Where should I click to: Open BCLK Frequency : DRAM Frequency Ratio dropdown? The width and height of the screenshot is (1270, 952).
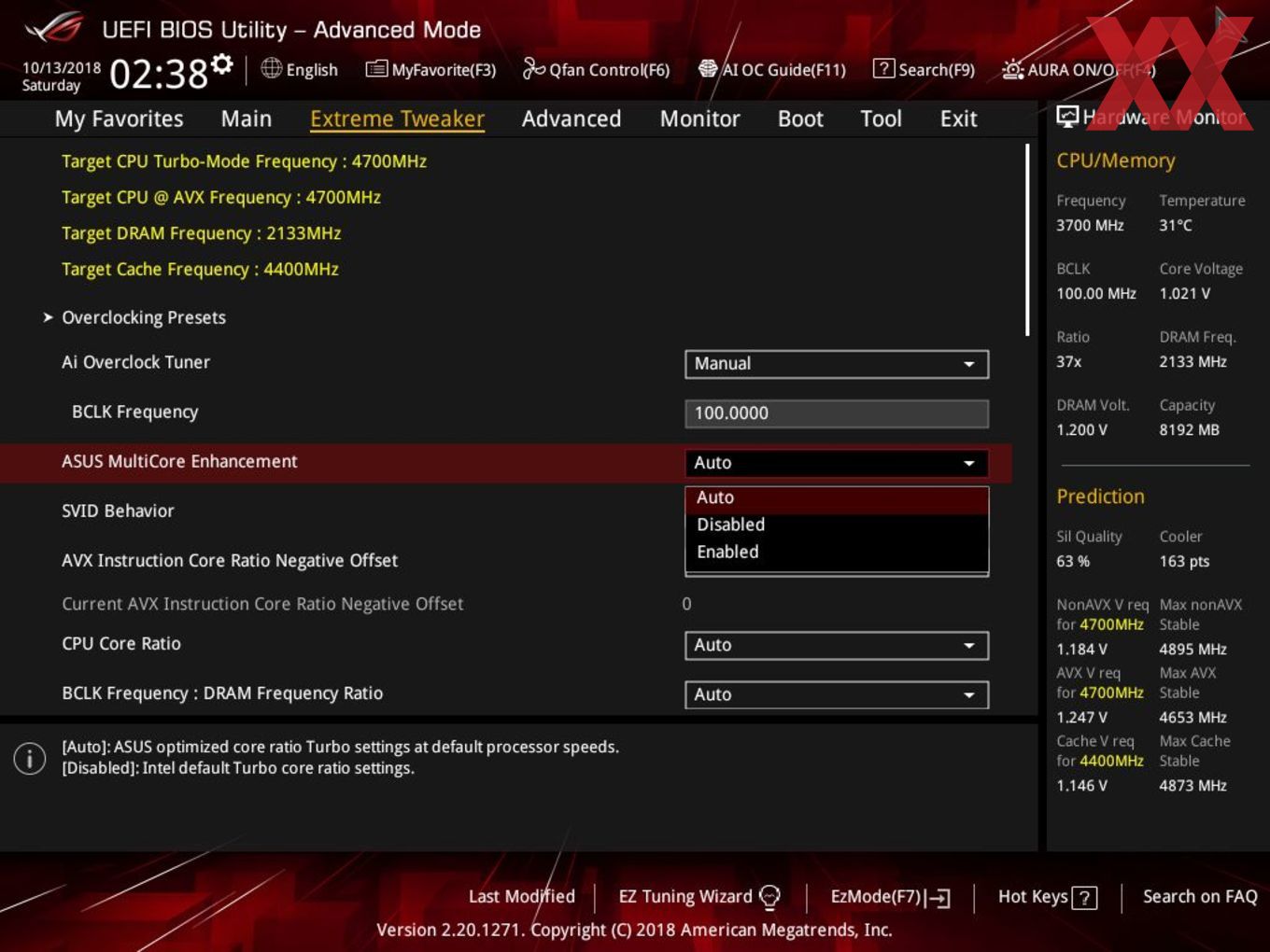[837, 694]
